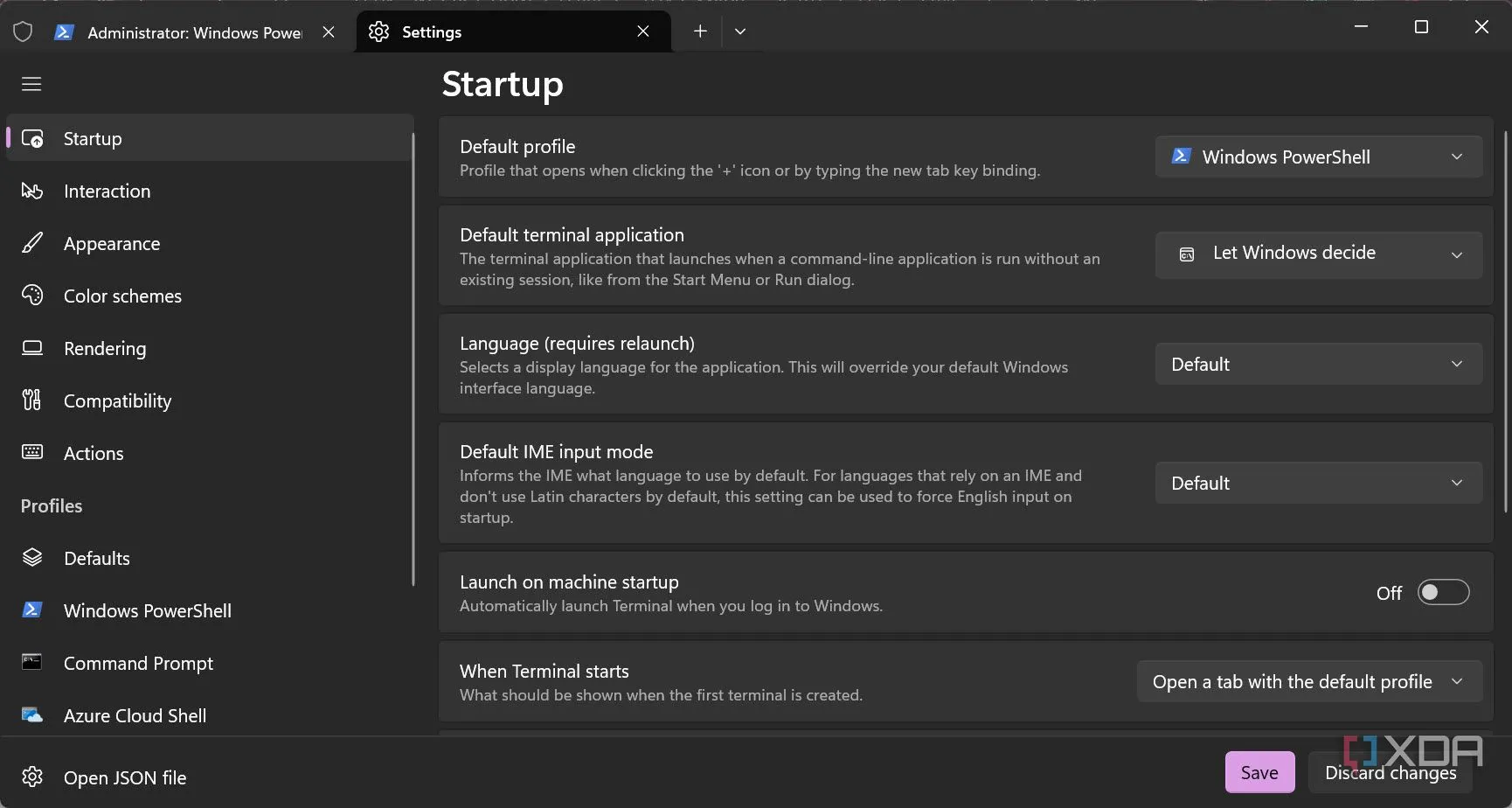The height and width of the screenshot is (808, 1512).
Task: Open the Default terminal application dropdown
Action: [x=1318, y=254]
